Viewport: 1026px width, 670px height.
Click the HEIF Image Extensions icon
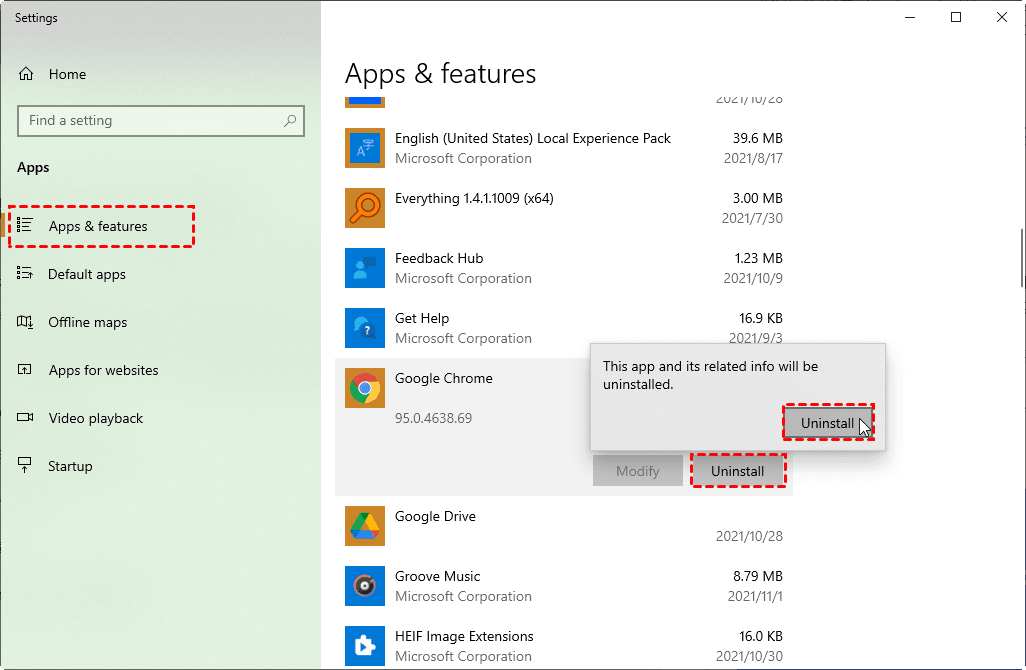tap(365, 646)
